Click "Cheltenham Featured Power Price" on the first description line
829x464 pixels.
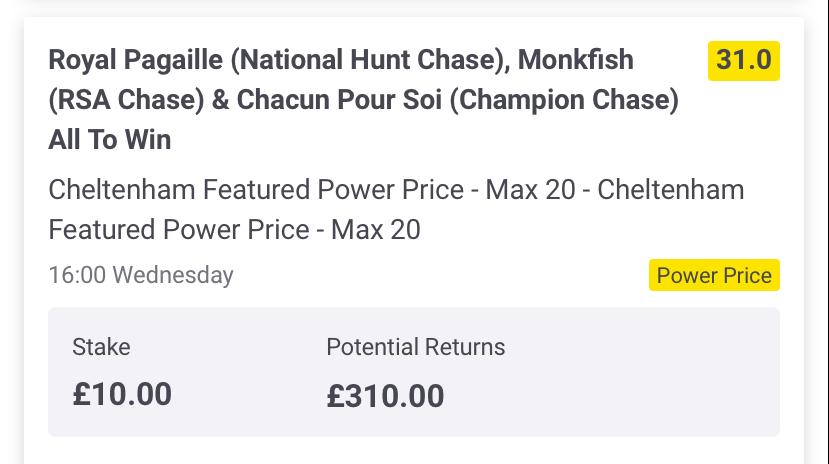tap(255, 190)
